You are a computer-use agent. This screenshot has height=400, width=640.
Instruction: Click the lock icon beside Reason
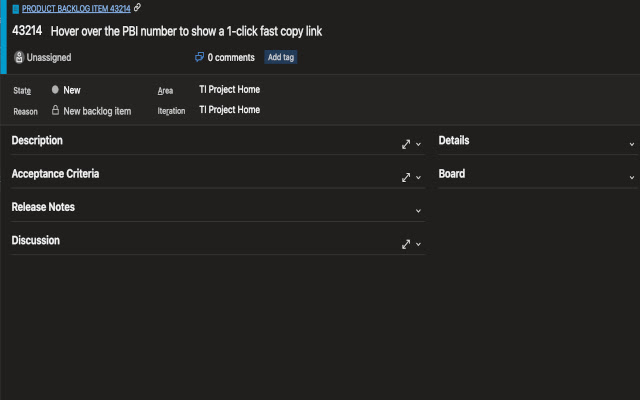(55, 111)
